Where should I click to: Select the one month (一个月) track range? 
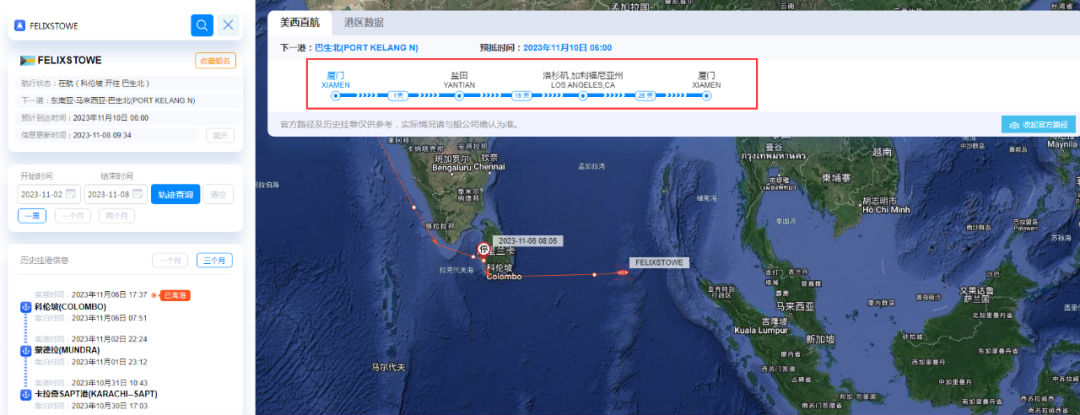pos(72,215)
